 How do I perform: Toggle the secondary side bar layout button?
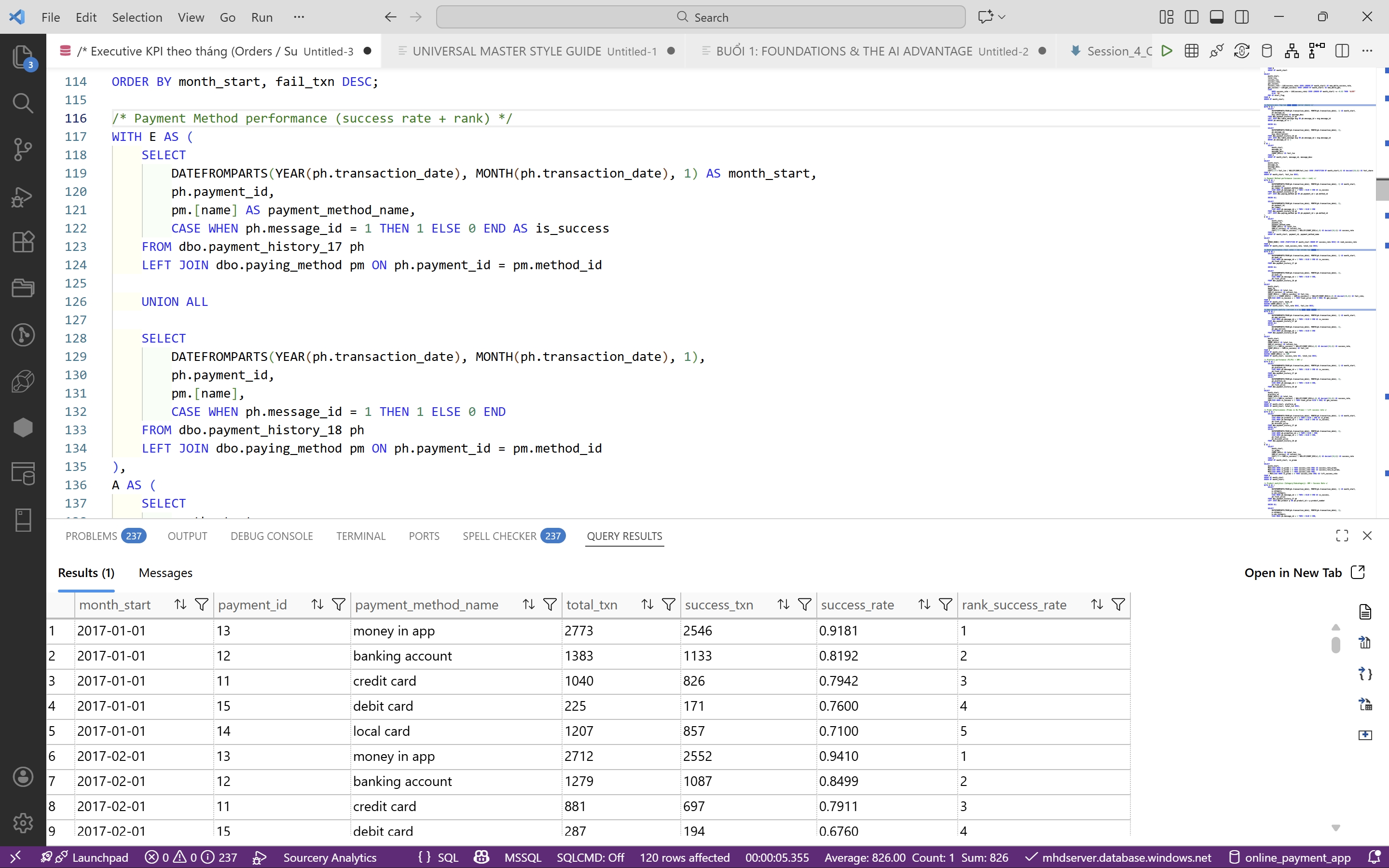click(x=1241, y=17)
